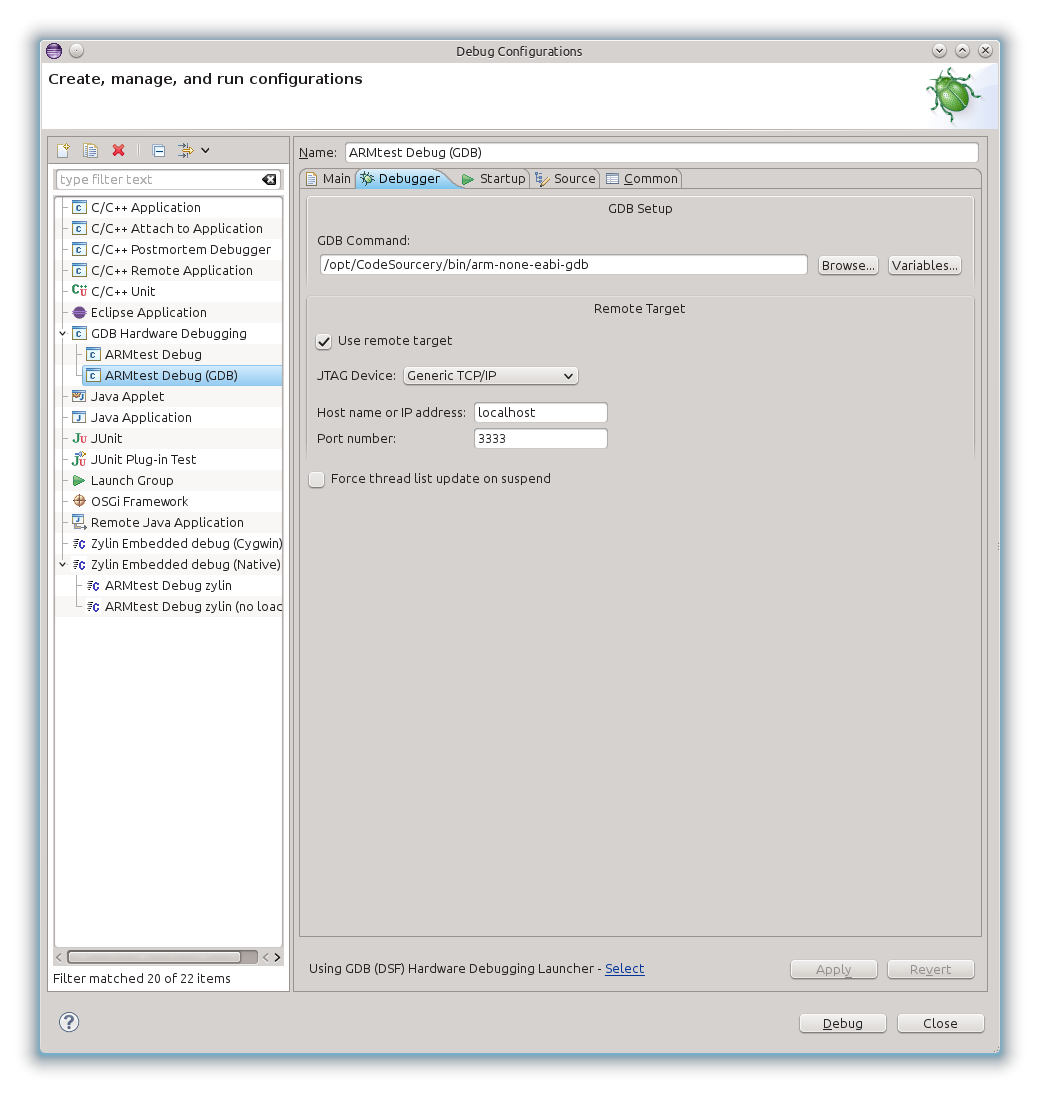Launch debugging with the Debug button

click(842, 1022)
